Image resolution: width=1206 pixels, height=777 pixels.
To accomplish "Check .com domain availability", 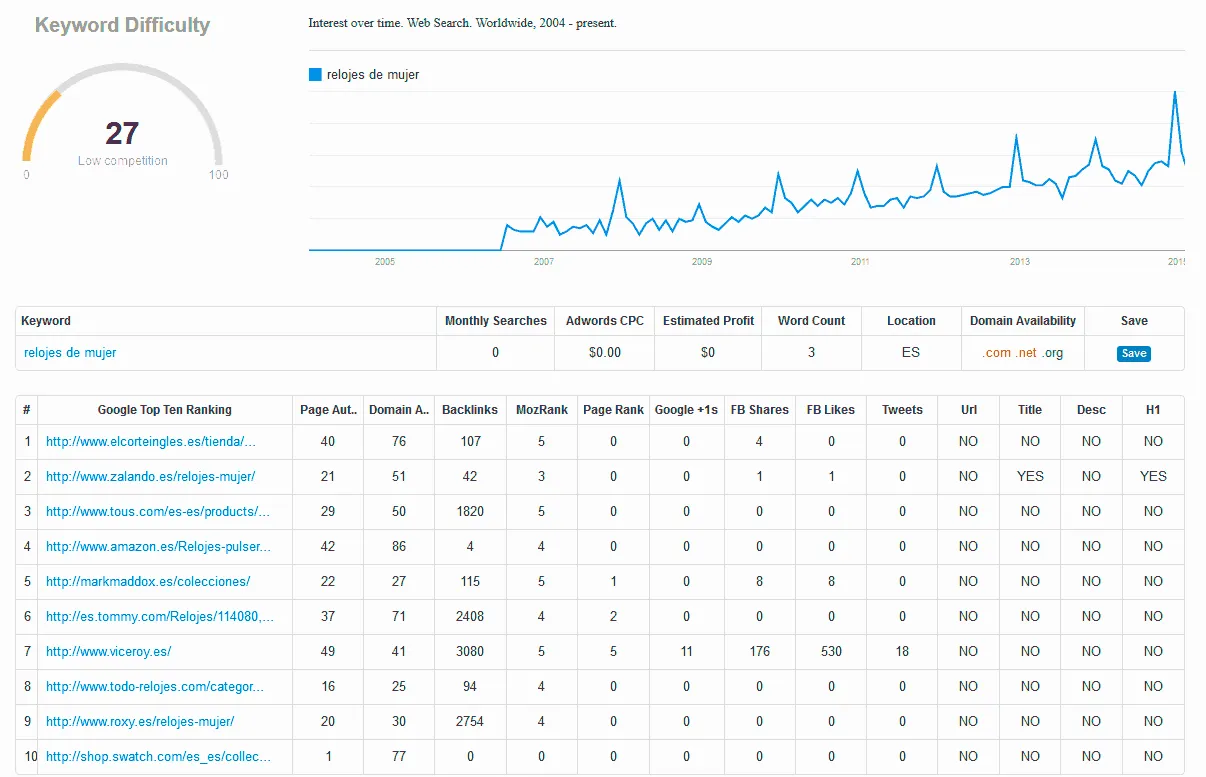I will coord(997,353).
